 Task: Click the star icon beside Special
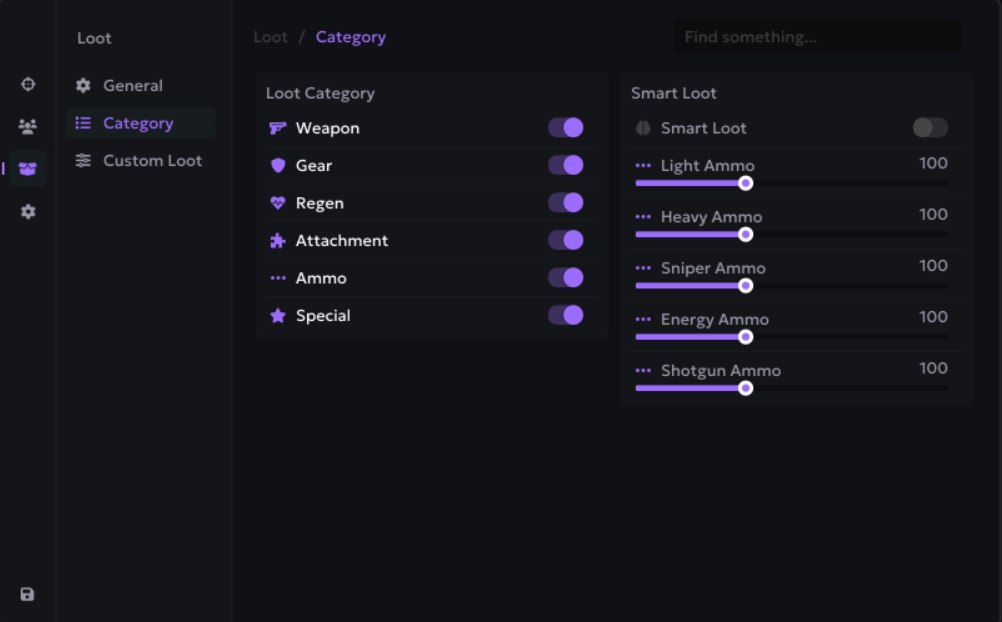pyautogui.click(x=277, y=315)
